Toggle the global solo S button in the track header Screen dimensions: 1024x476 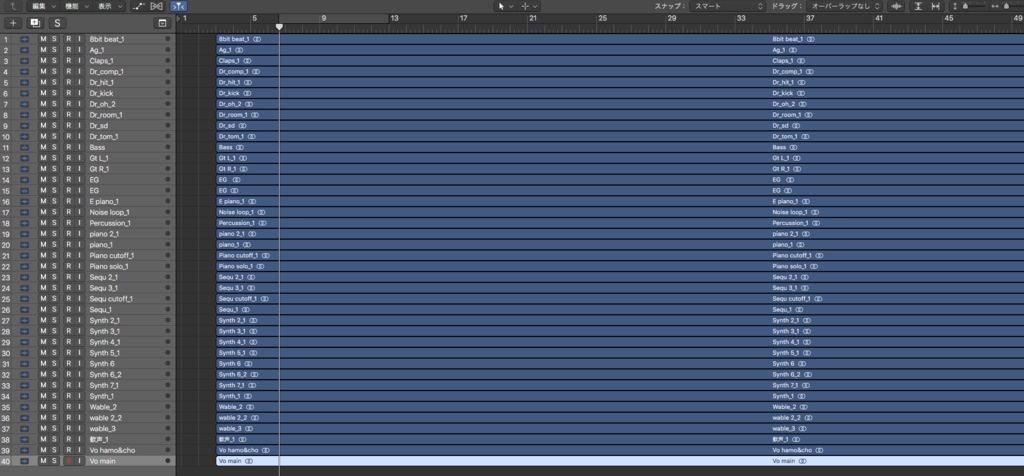click(57, 23)
